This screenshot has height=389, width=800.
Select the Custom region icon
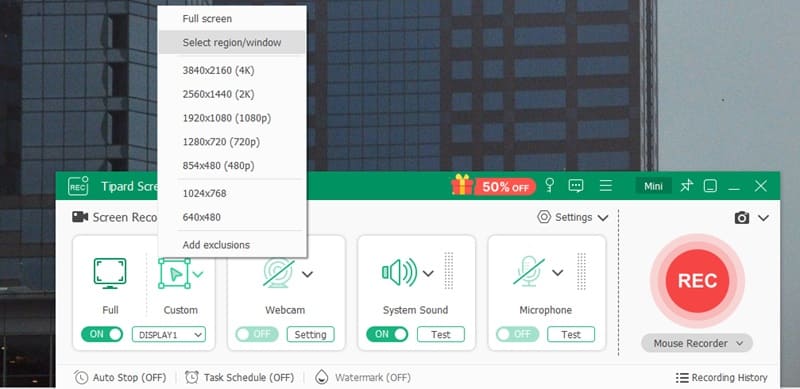(x=174, y=274)
